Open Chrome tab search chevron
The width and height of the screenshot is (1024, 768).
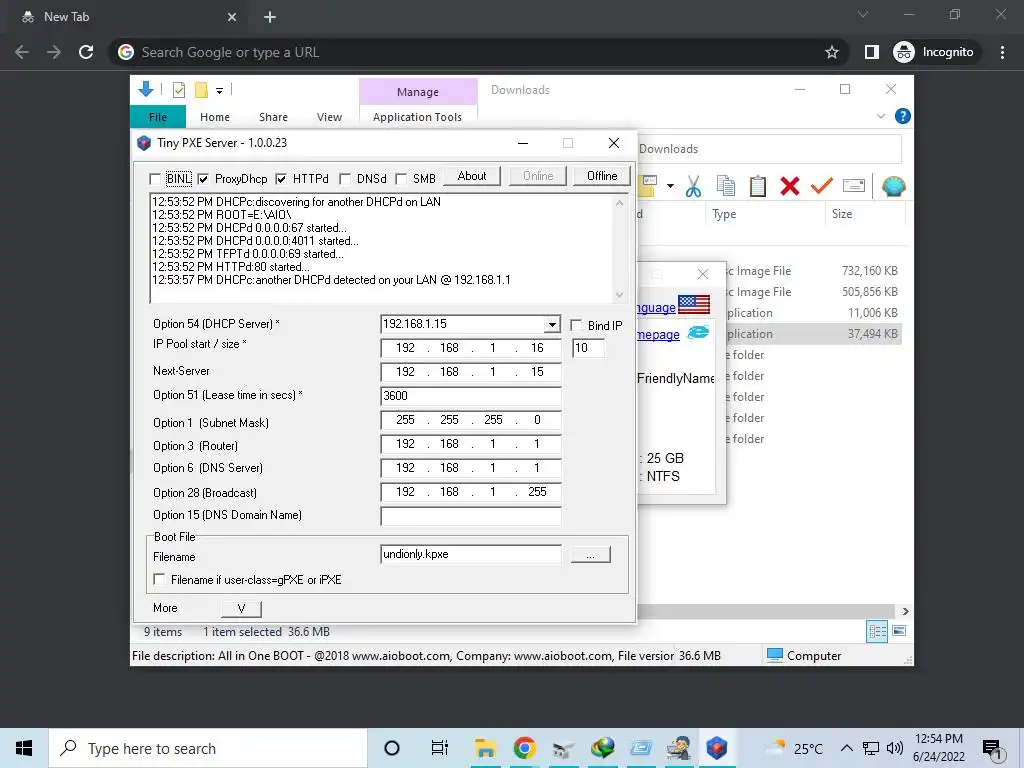coord(863,14)
